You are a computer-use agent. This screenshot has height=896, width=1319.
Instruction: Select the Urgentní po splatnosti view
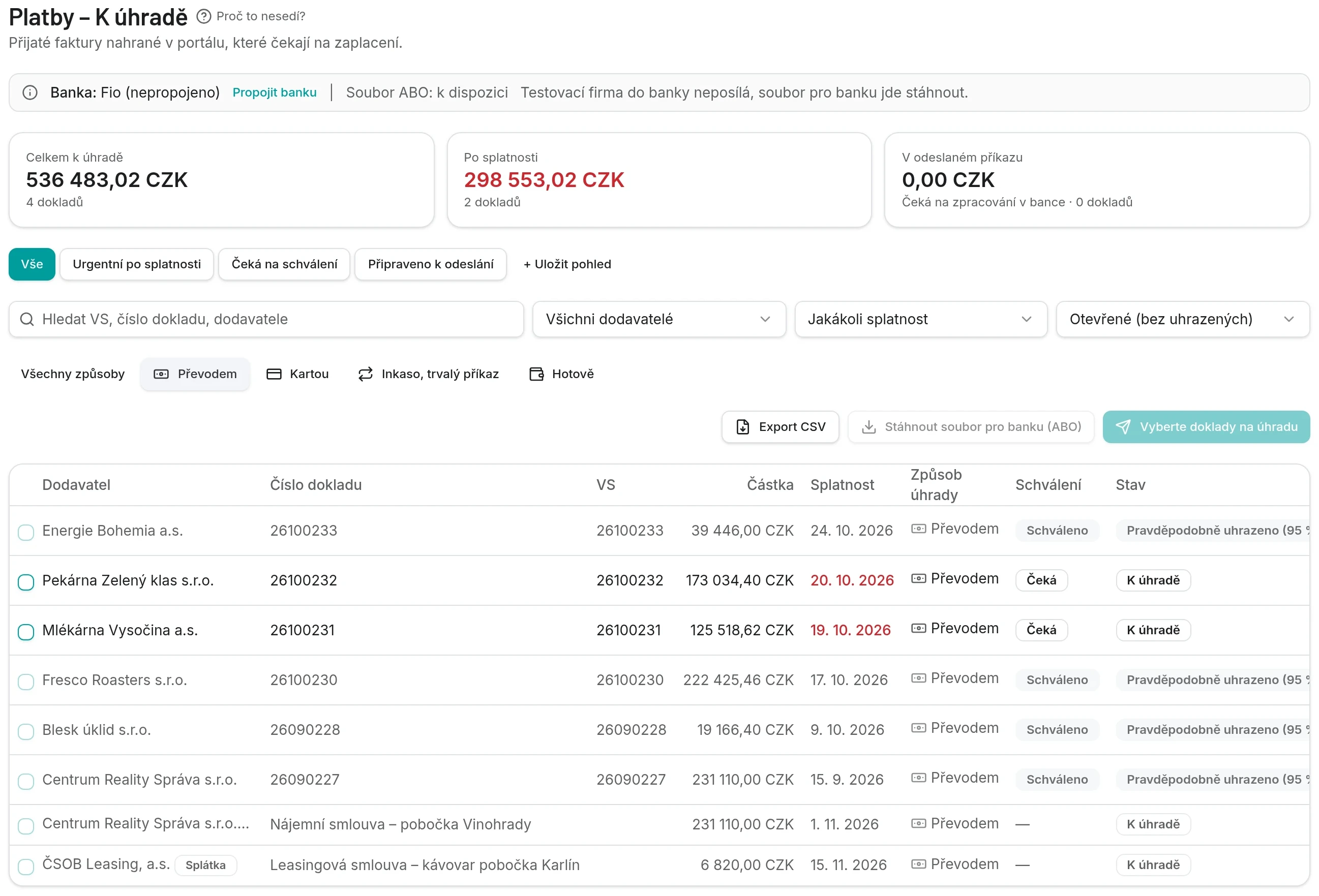[137, 264]
